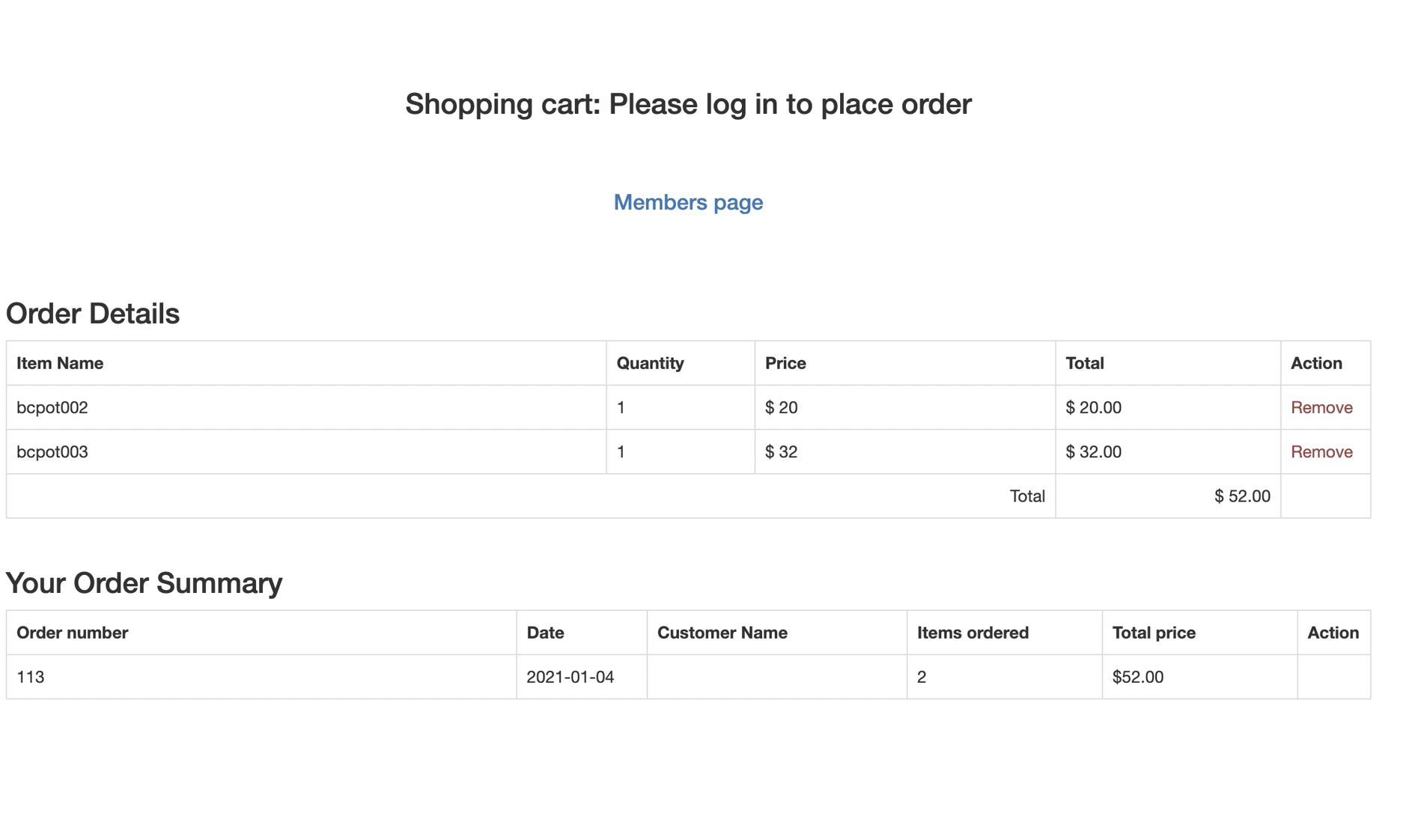Screen dimensions: 1421x840
Task: Select the Order Details heading
Action: click(92, 314)
